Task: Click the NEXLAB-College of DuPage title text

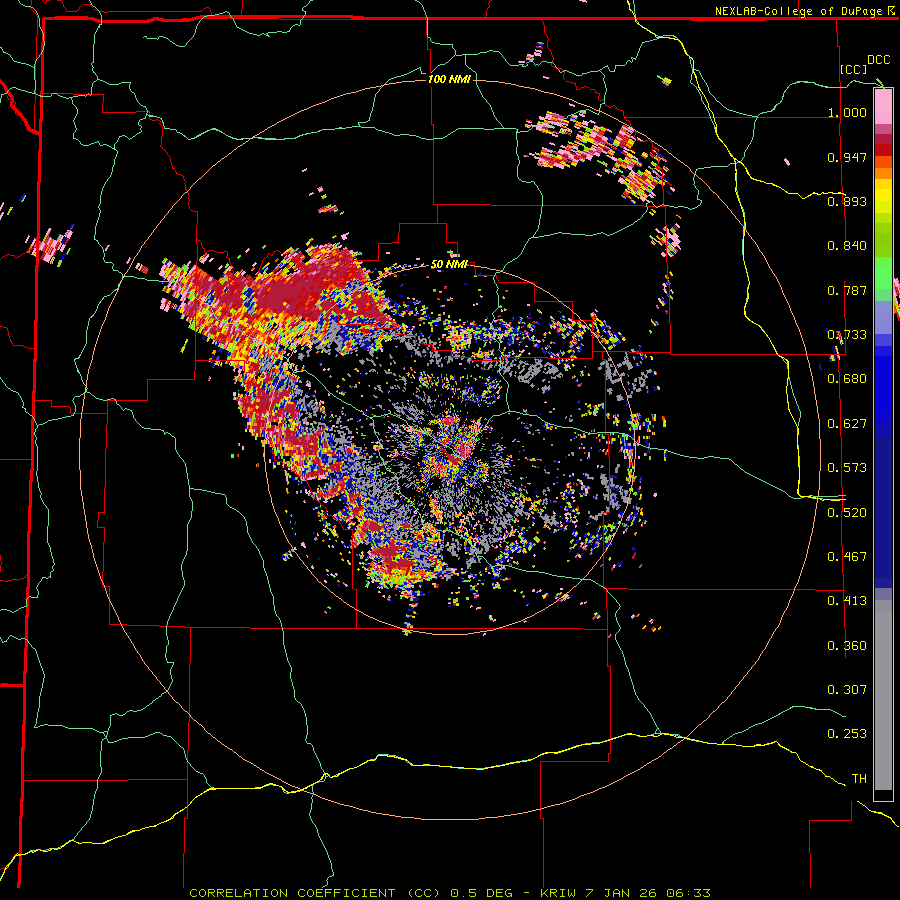Action: point(798,11)
